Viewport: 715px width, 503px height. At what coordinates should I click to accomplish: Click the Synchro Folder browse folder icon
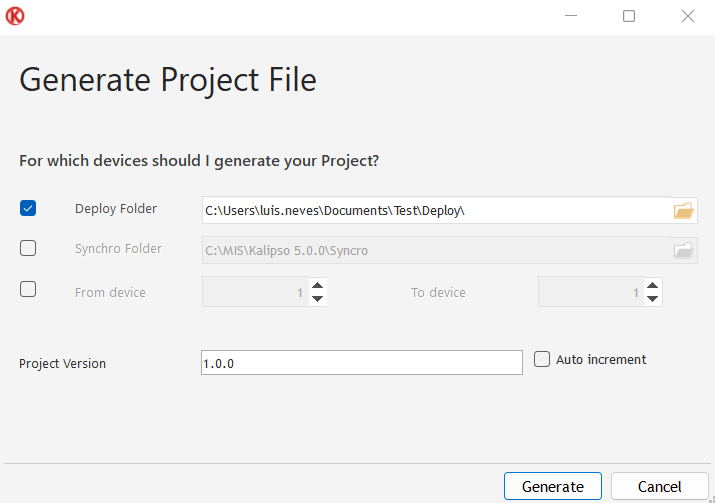pos(683,250)
